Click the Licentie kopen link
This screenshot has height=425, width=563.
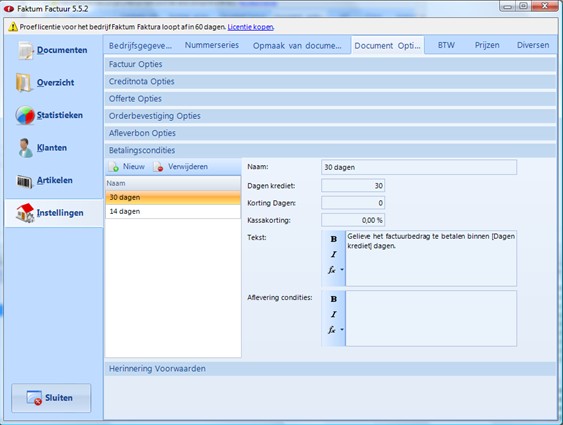point(251,27)
